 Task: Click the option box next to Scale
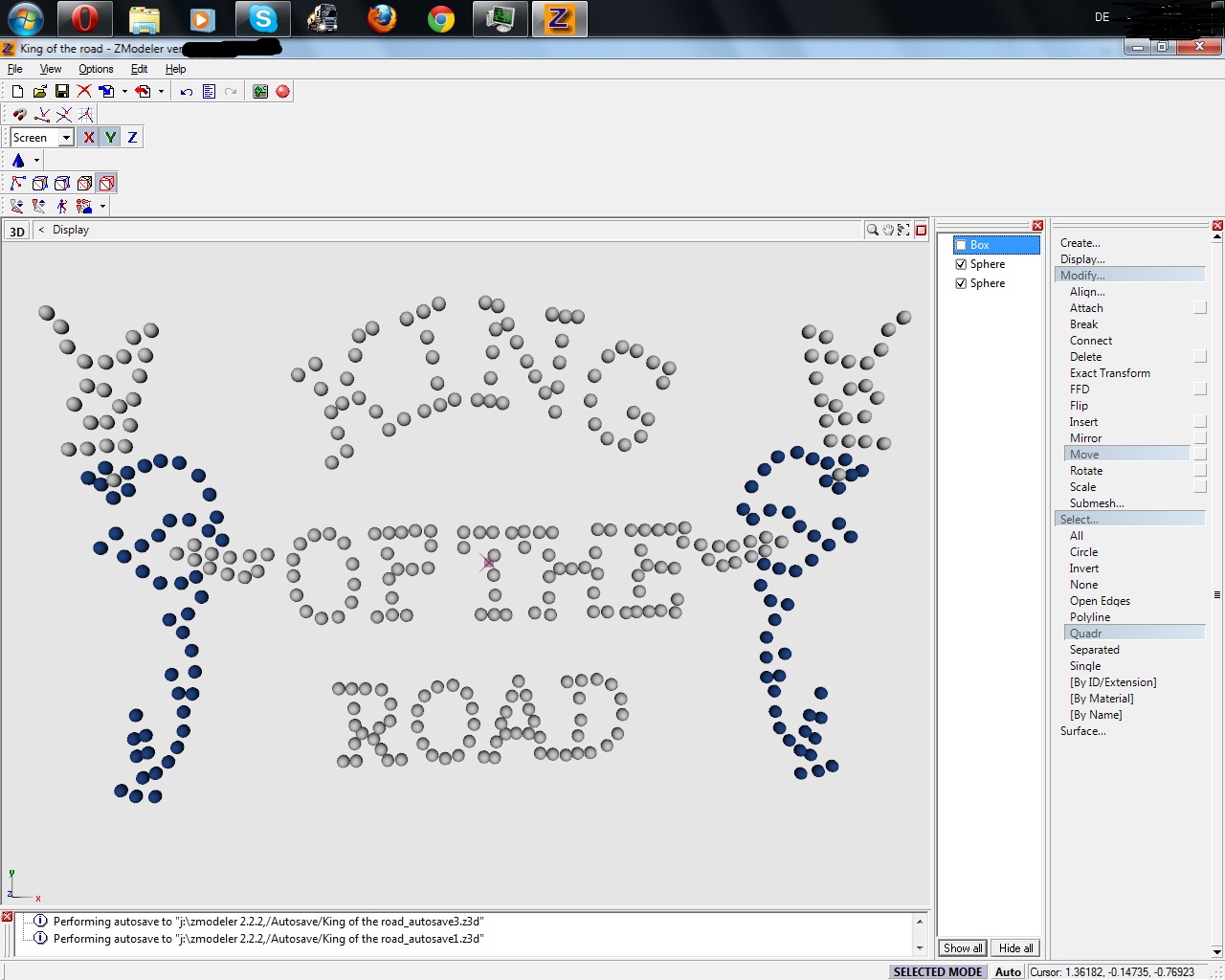pos(1200,487)
